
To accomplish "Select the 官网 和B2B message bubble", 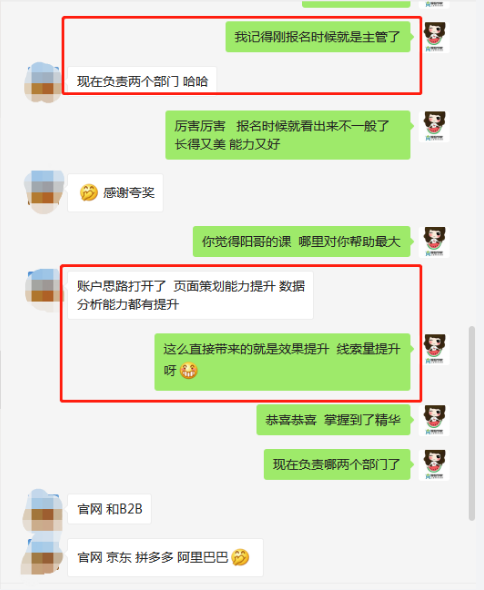I will pos(110,509).
